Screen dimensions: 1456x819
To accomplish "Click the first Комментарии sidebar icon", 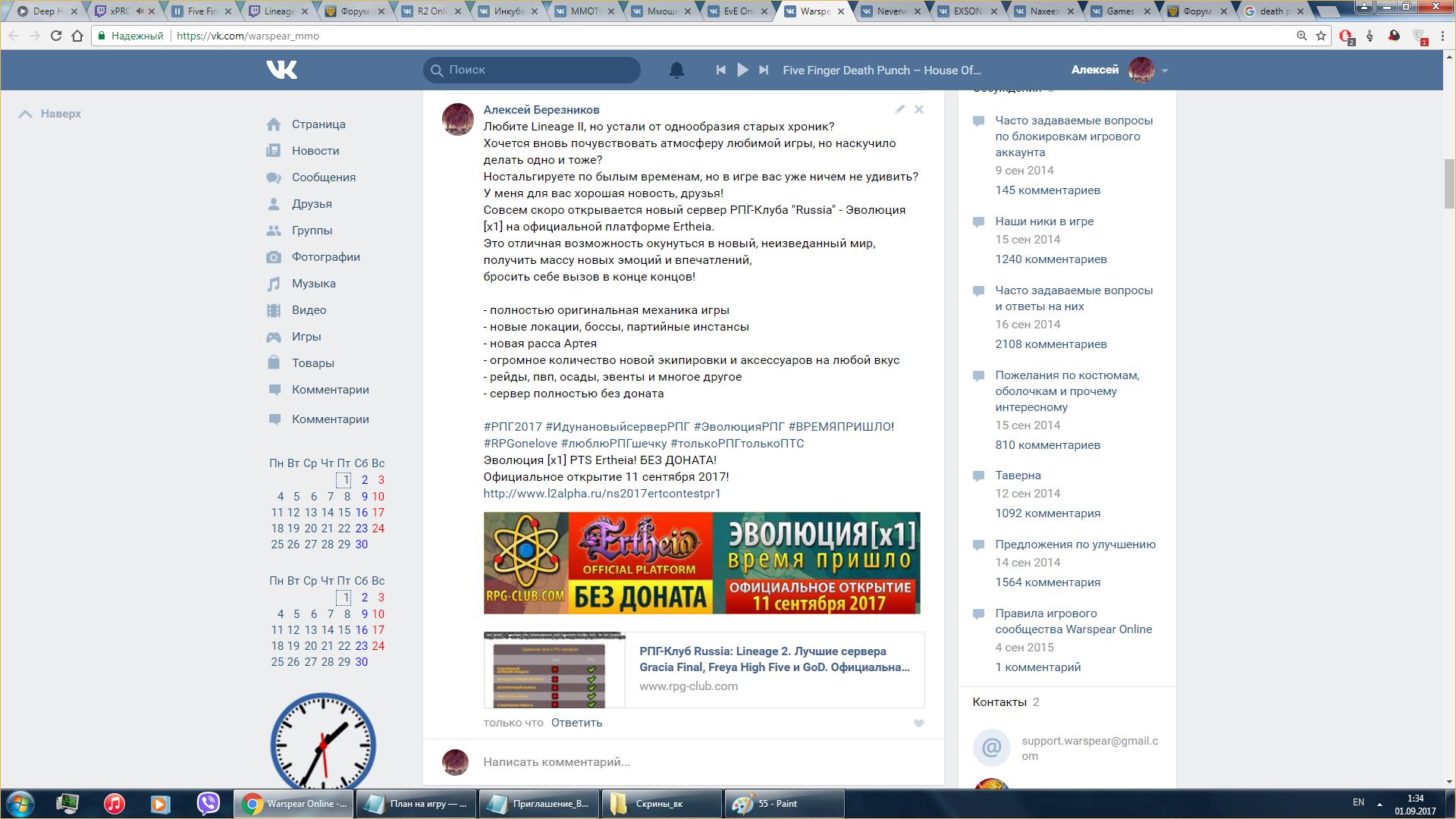I will coord(275,390).
